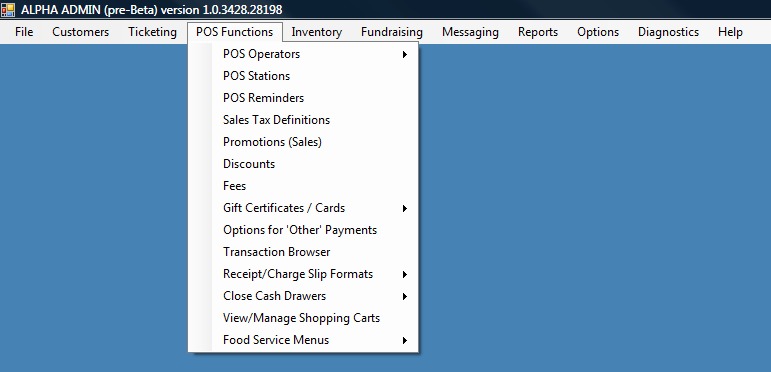The width and height of the screenshot is (771, 372).
Task: Open the Diagnostics menu
Action: [x=668, y=32]
